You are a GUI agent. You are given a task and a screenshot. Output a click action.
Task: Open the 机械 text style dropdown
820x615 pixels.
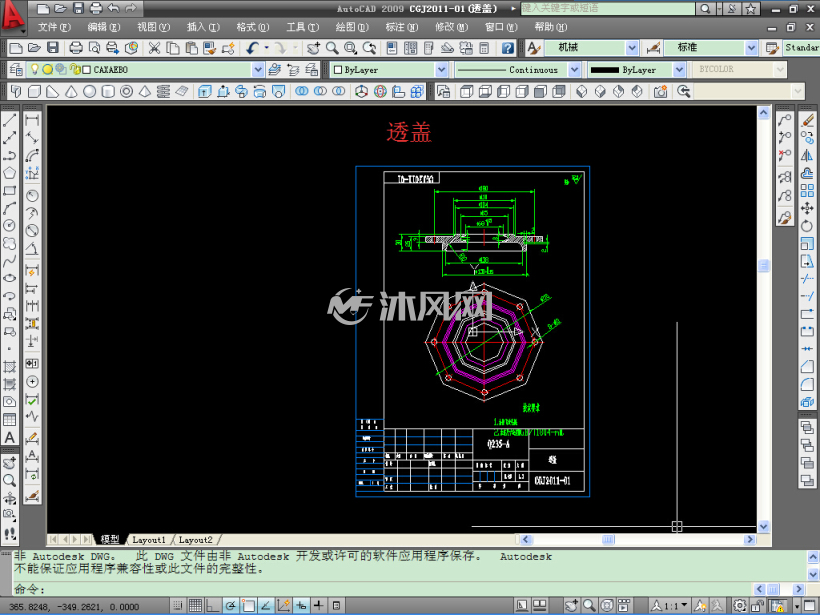point(632,48)
